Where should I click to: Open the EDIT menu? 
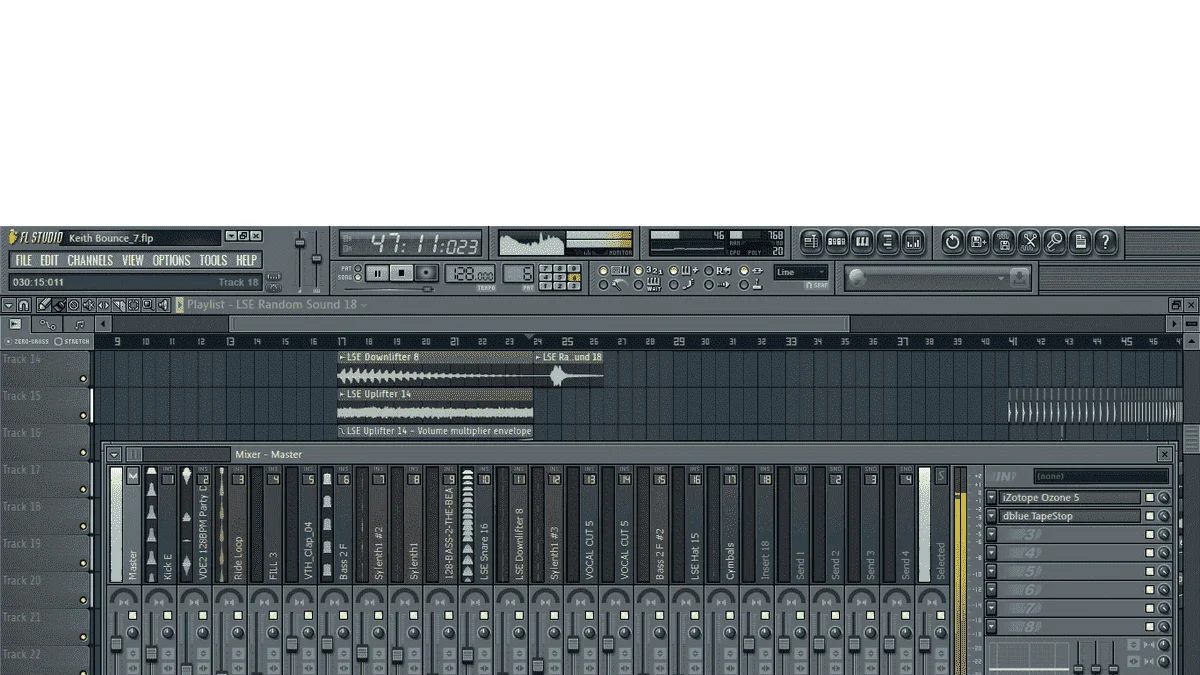click(49, 260)
